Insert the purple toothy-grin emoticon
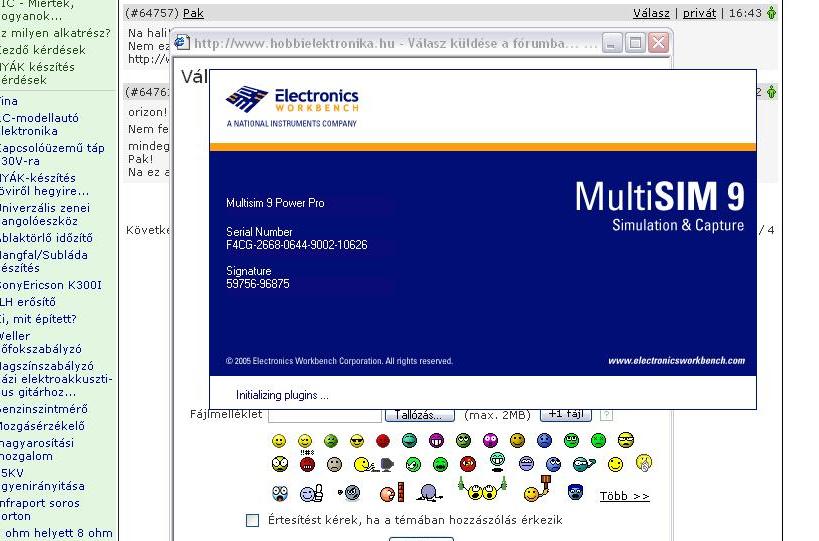Image resolution: width=819 pixels, height=541 pixels. (x=436, y=441)
